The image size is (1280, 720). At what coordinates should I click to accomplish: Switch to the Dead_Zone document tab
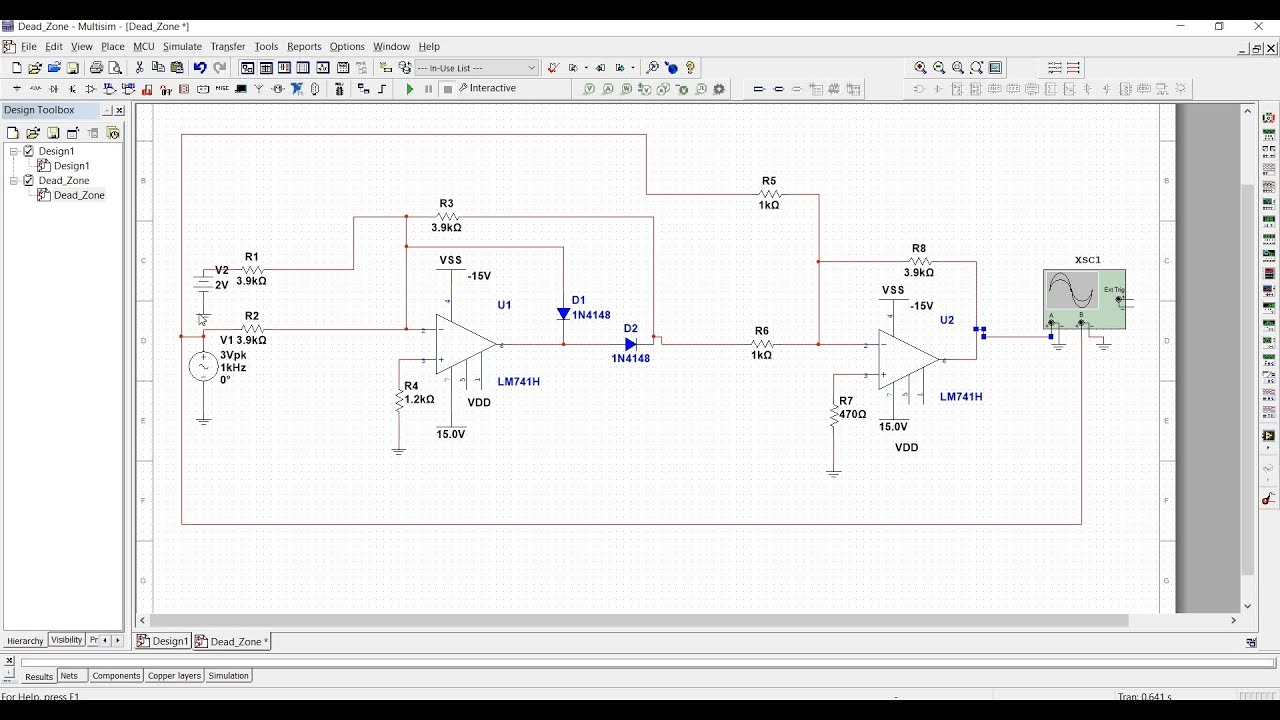click(232, 641)
